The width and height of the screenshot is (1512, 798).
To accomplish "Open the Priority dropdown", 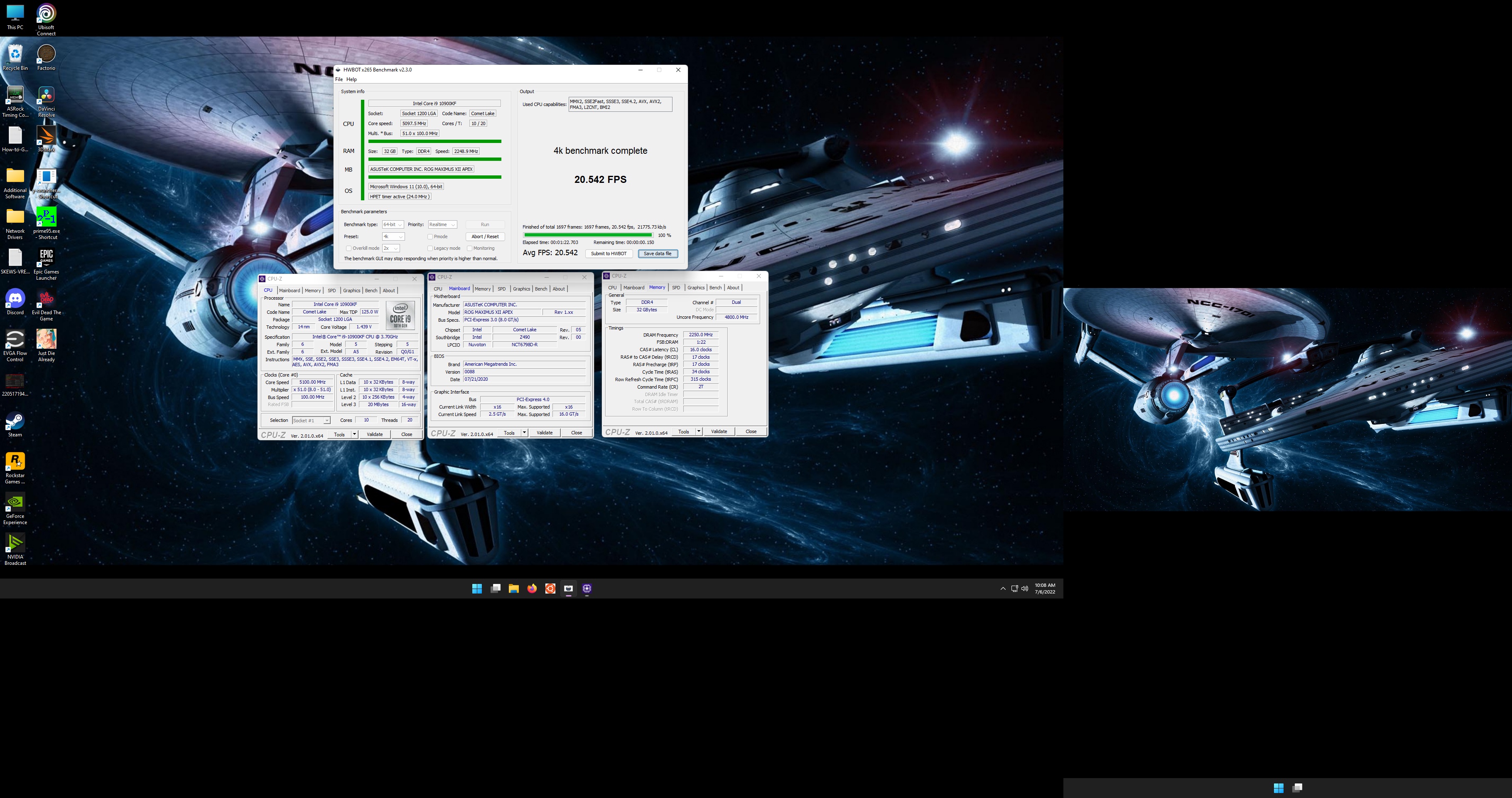I will click(442, 224).
